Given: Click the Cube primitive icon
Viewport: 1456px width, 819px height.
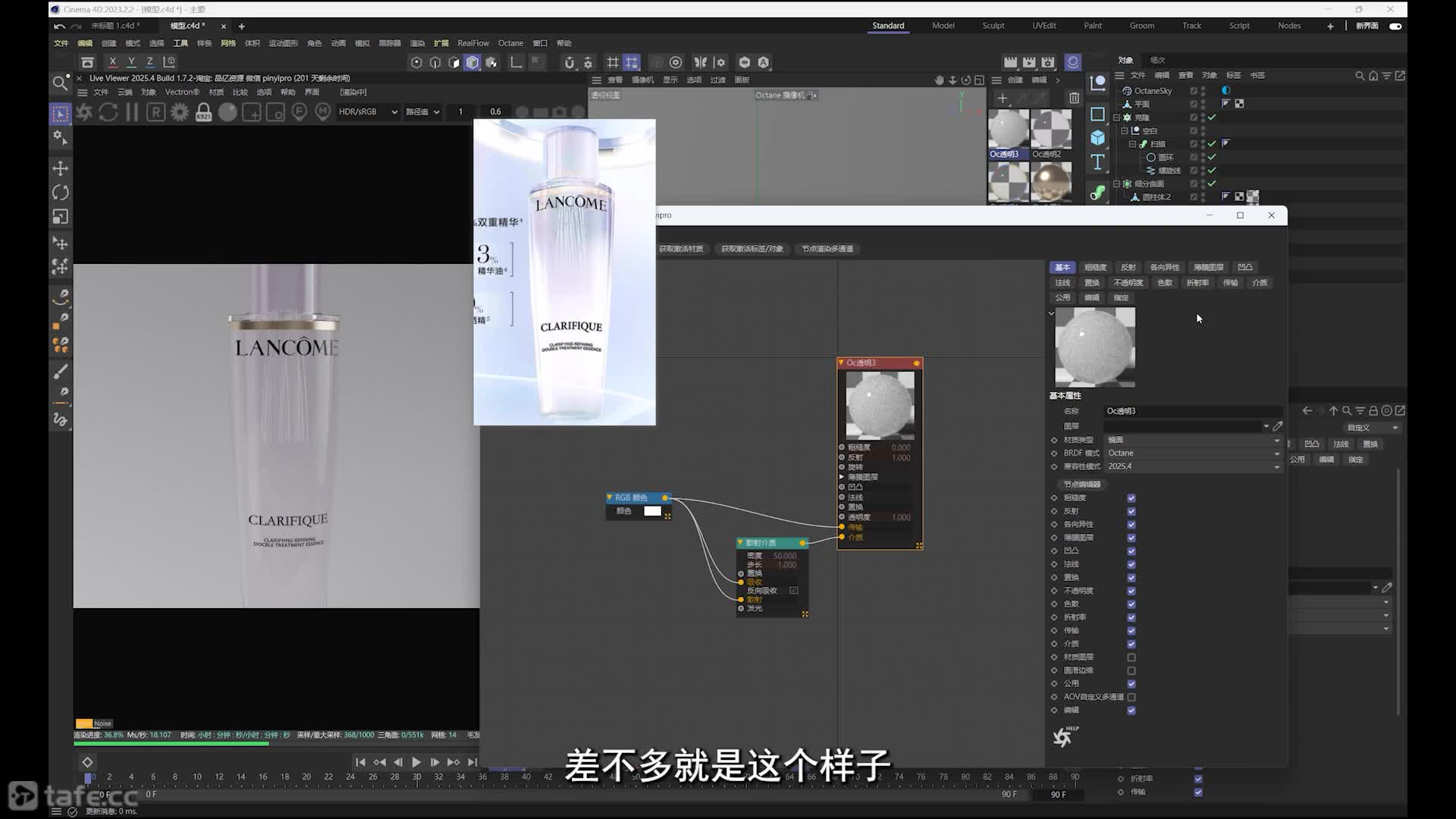Looking at the screenshot, I should point(1097,137).
